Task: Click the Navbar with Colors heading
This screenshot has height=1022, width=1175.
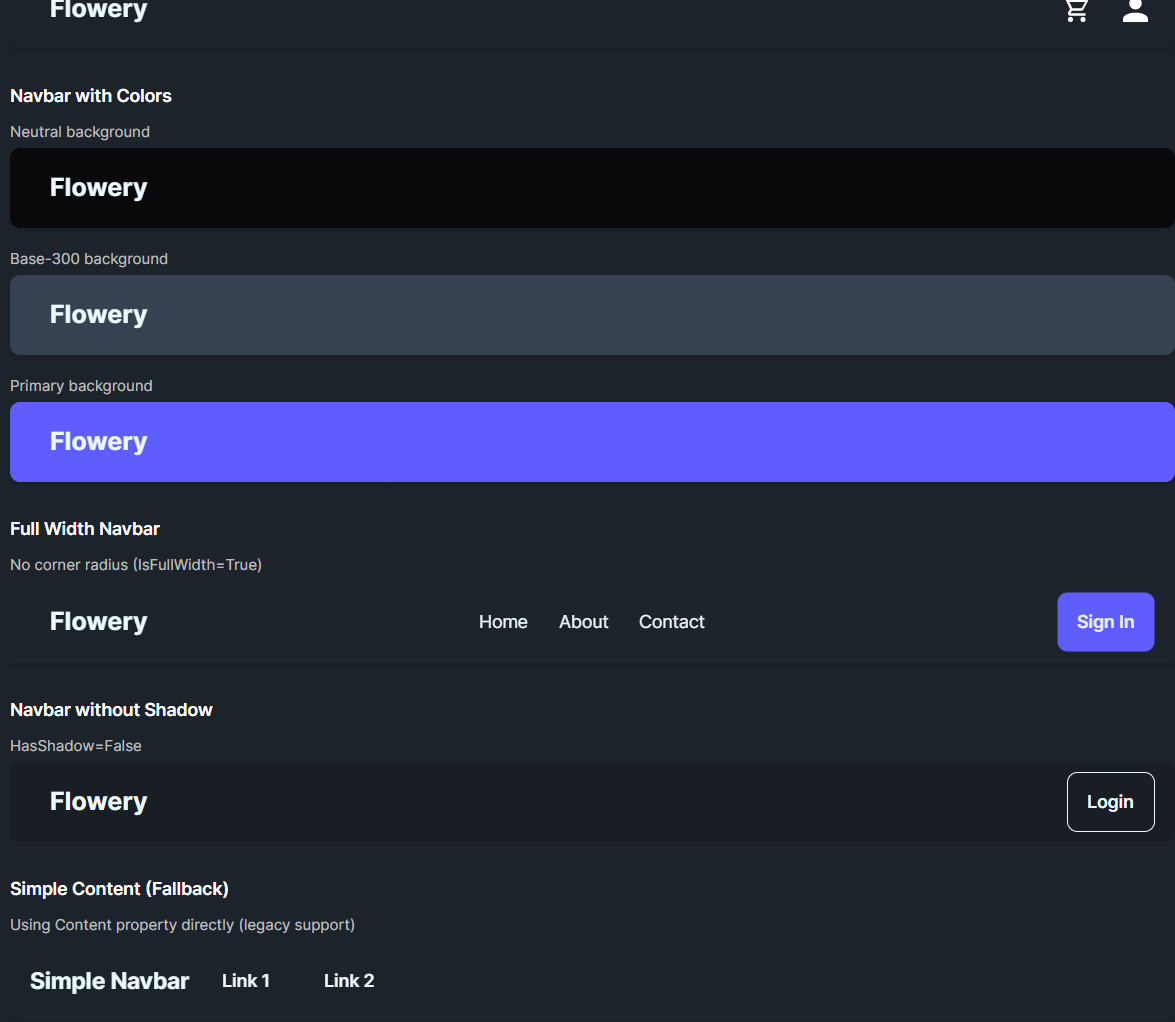Action: pos(91,96)
